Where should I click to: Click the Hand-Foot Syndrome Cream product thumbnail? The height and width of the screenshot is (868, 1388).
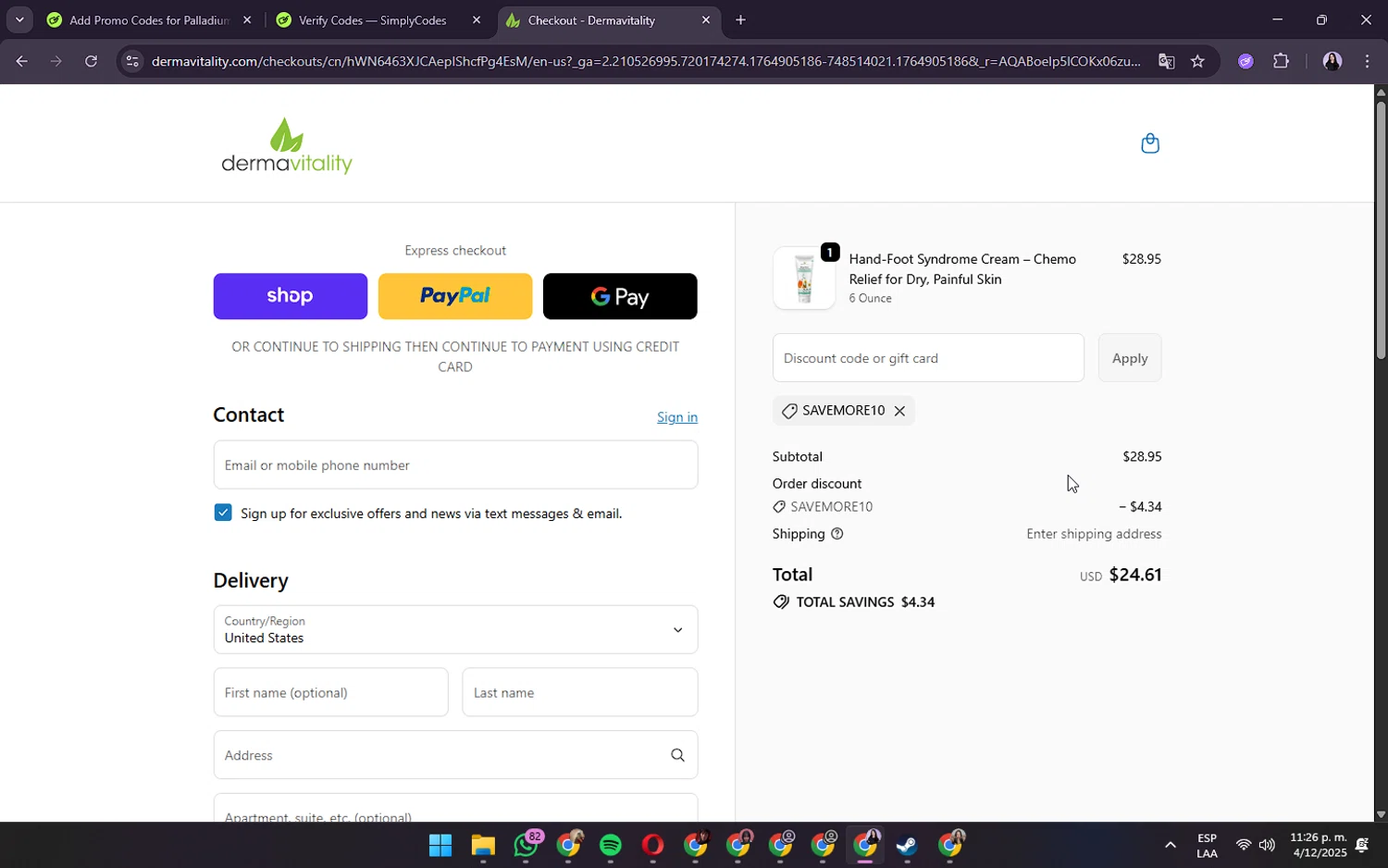(804, 278)
